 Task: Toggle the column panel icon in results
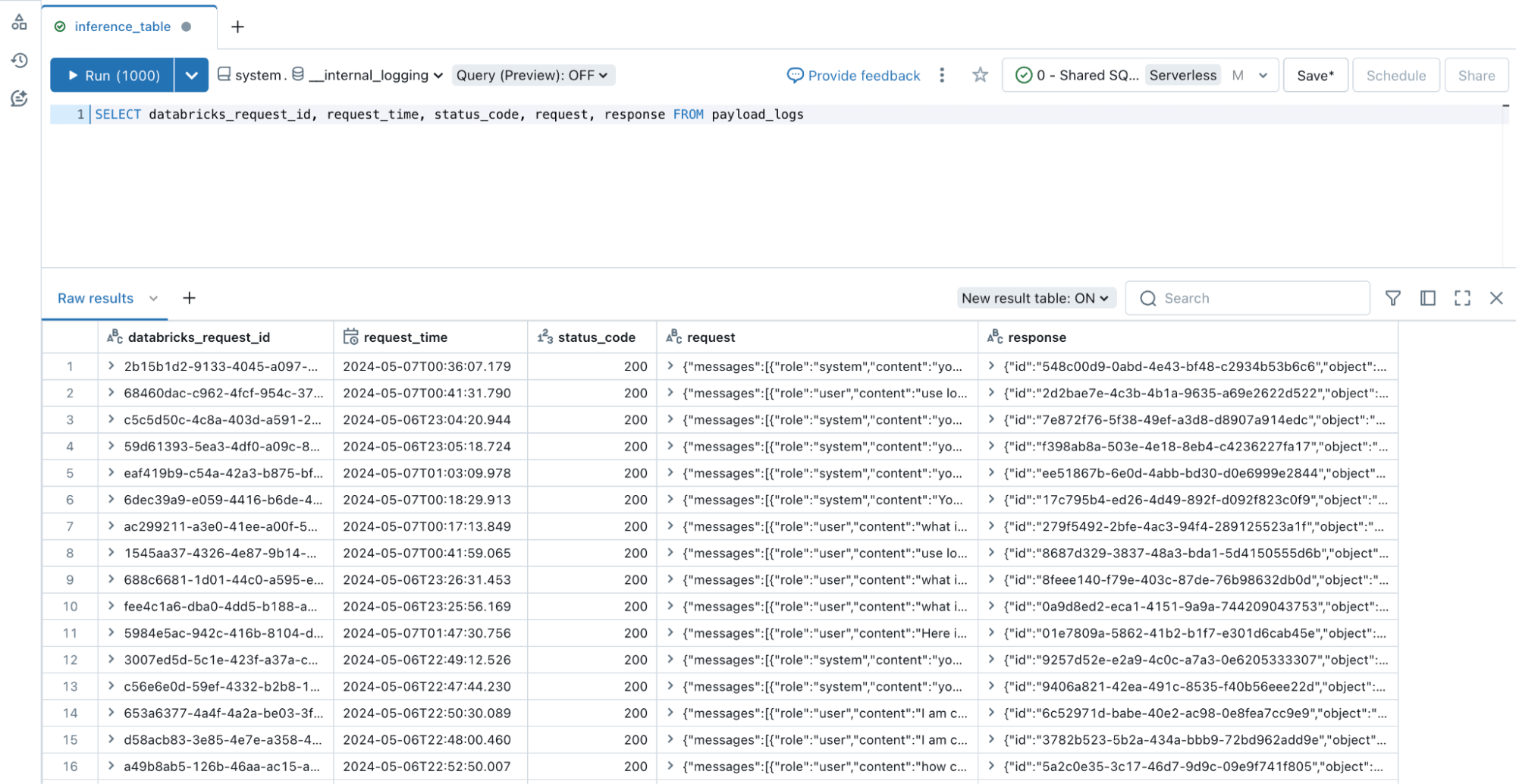[1427, 298]
